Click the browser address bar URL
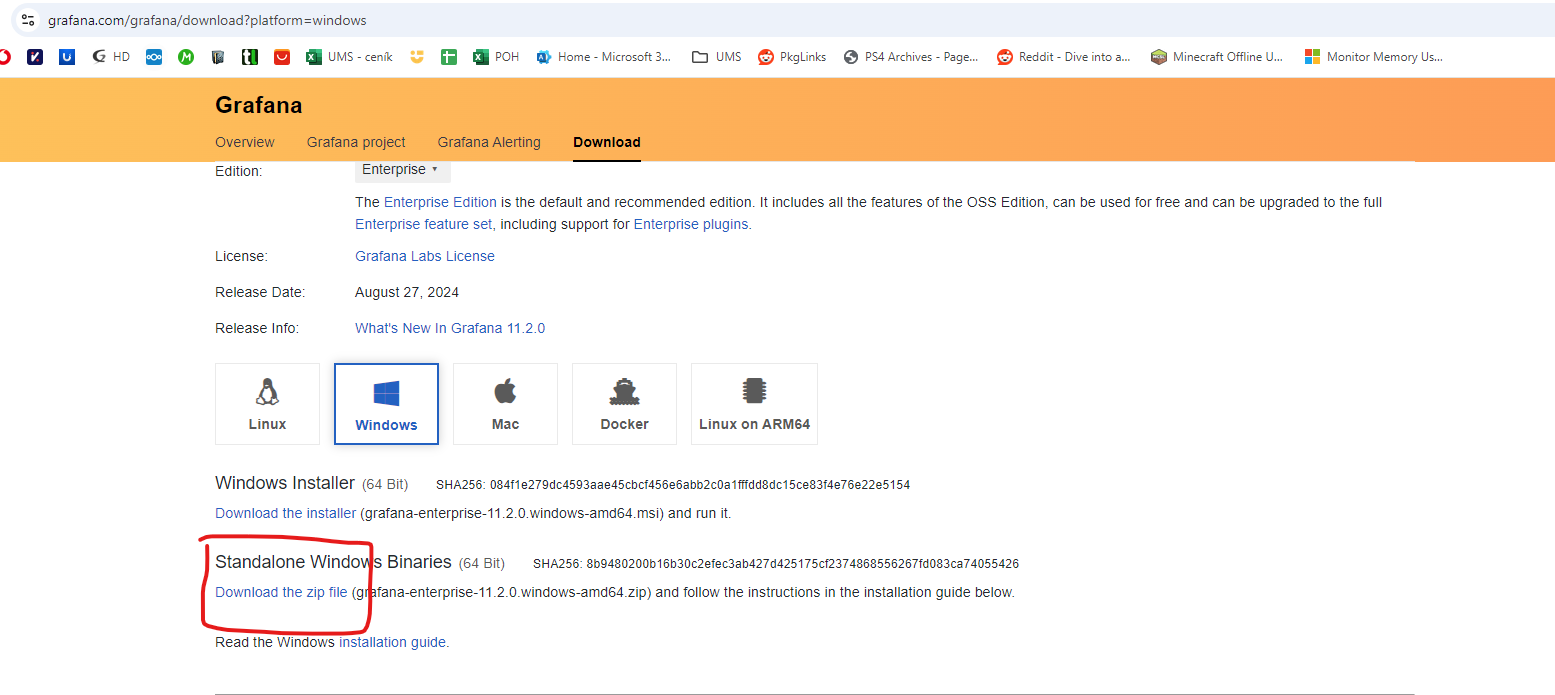1555x695 pixels. tap(207, 20)
